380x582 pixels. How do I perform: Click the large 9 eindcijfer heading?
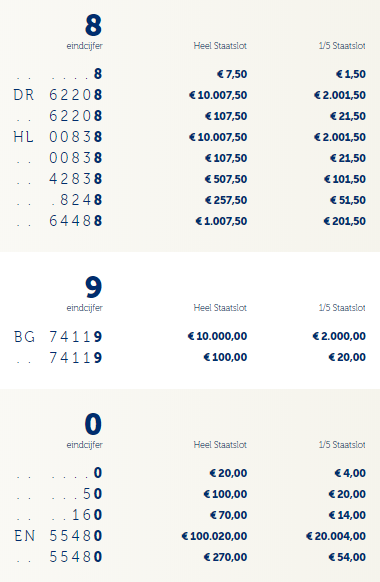click(x=93, y=287)
